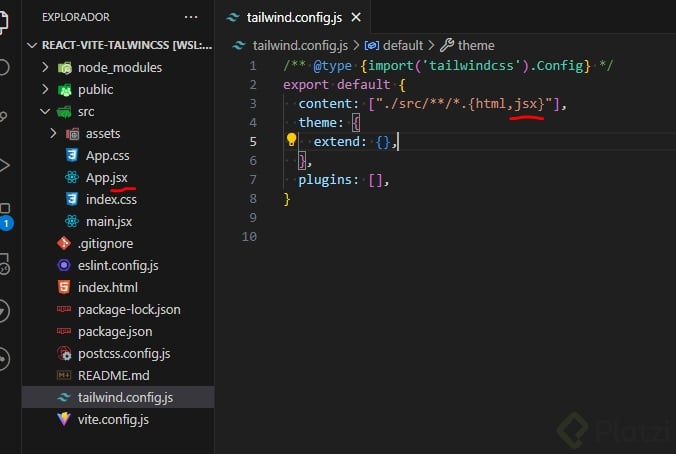Expand the assets folder chevron
The image size is (676, 454).
tap(53, 133)
